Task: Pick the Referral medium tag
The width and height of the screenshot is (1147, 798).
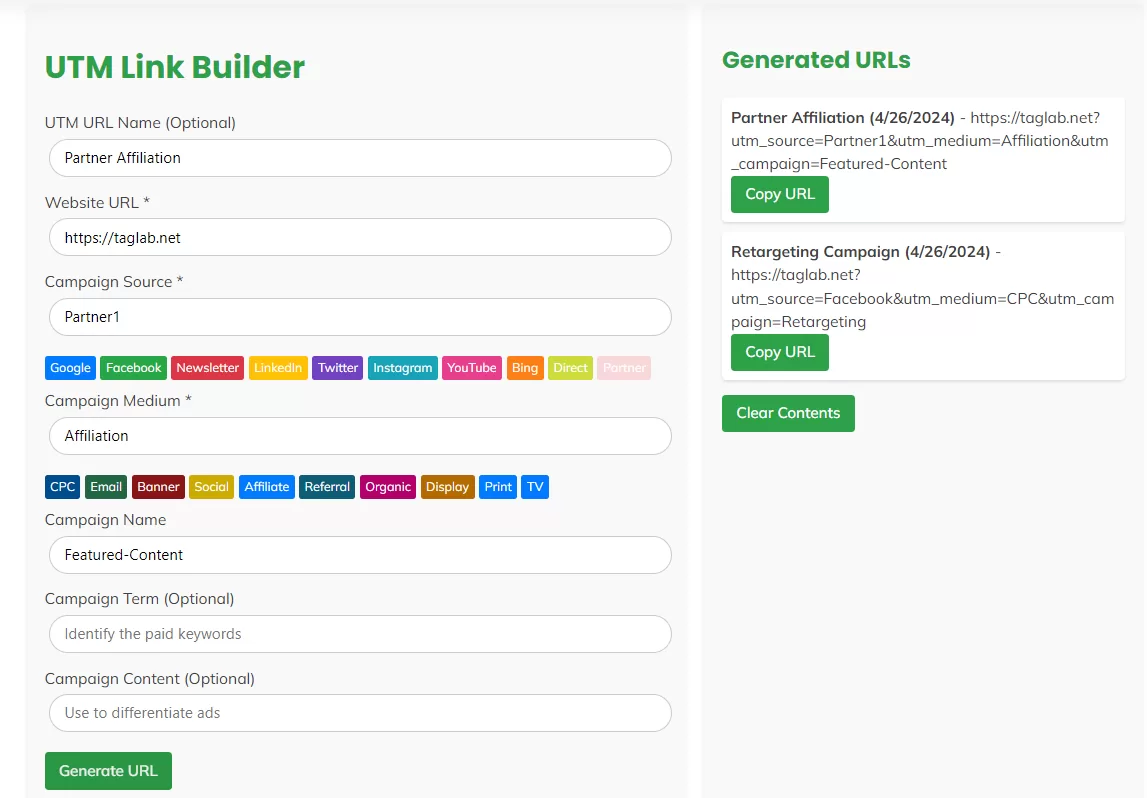Action: (x=327, y=487)
